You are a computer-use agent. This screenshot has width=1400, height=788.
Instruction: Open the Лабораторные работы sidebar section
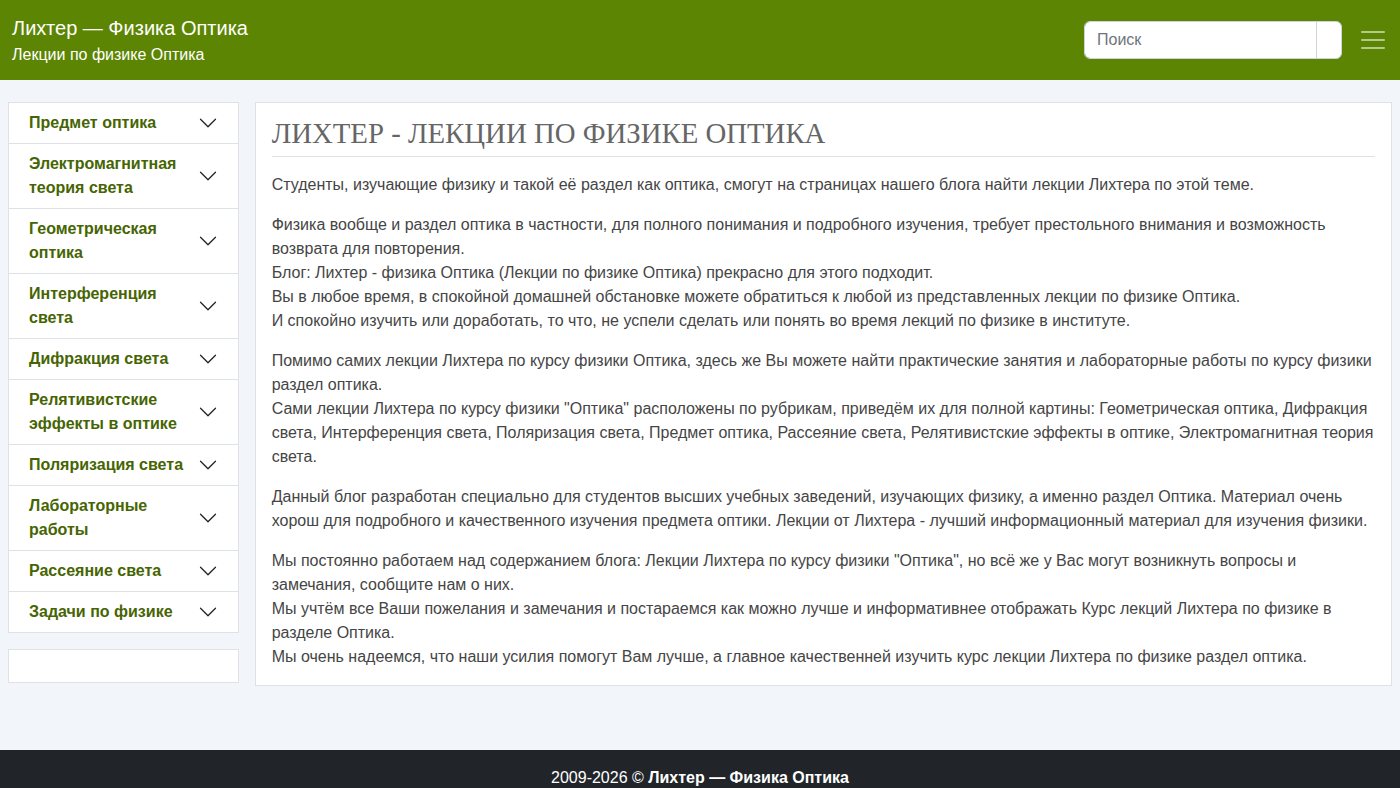123,518
